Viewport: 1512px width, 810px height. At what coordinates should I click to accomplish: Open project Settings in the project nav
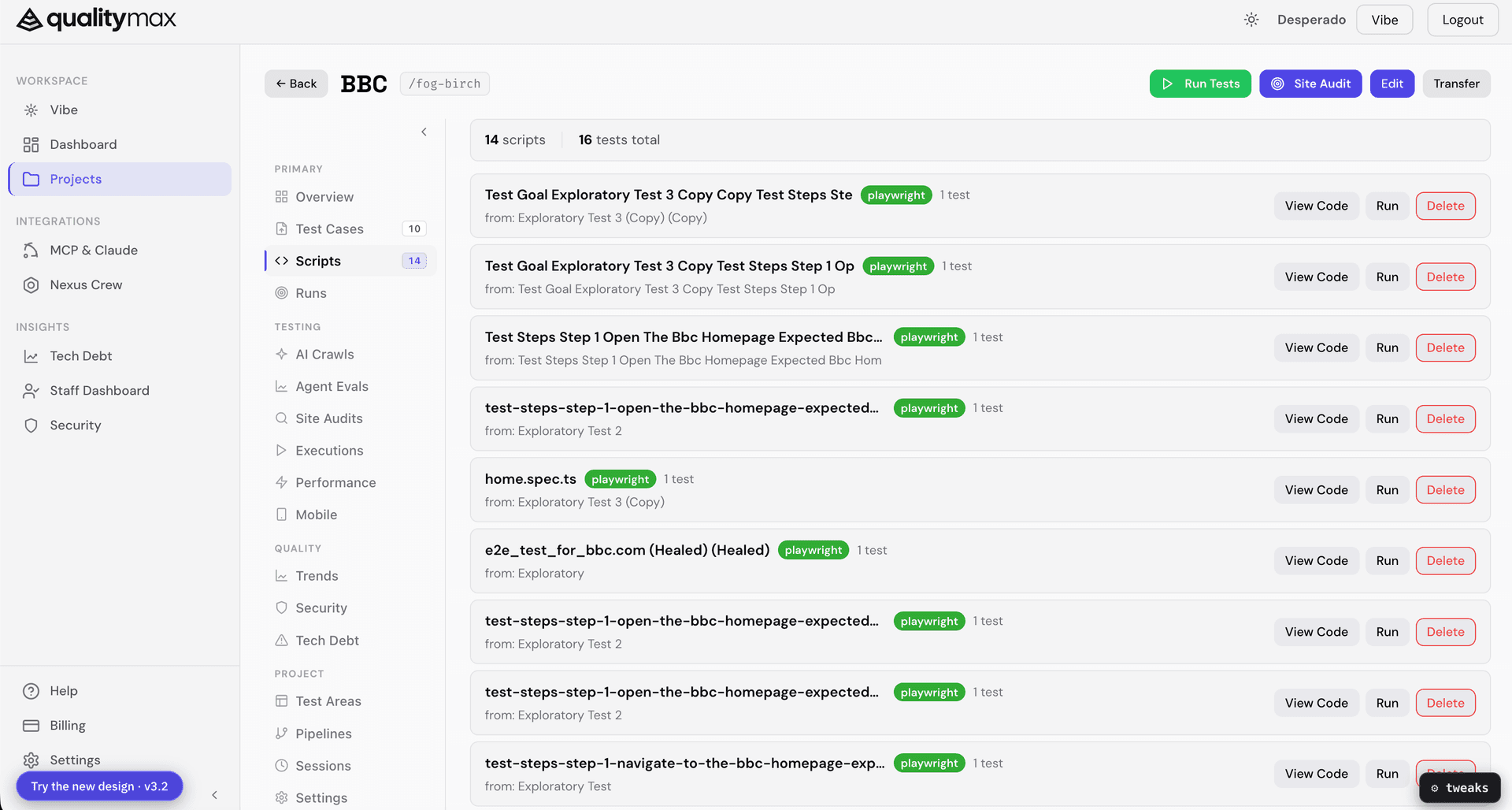(x=351, y=797)
